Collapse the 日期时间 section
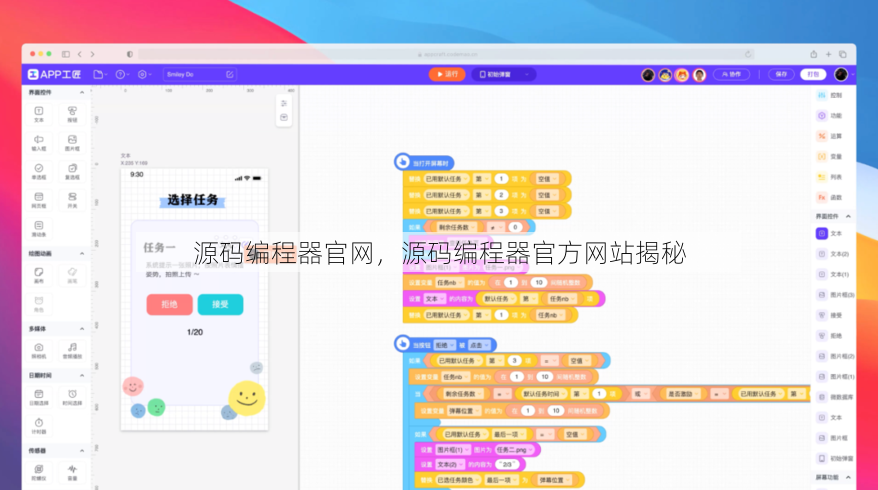The image size is (878, 490). pyautogui.click(x=82, y=375)
